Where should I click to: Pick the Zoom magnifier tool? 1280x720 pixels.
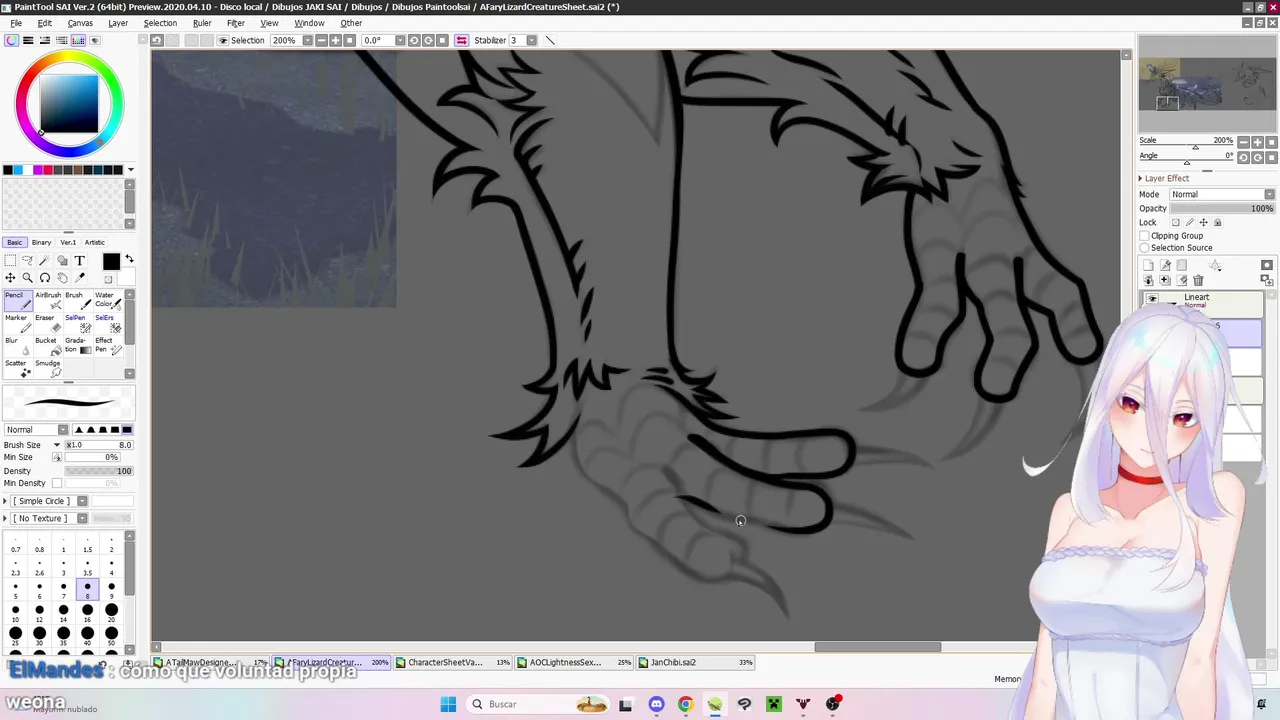point(27,278)
